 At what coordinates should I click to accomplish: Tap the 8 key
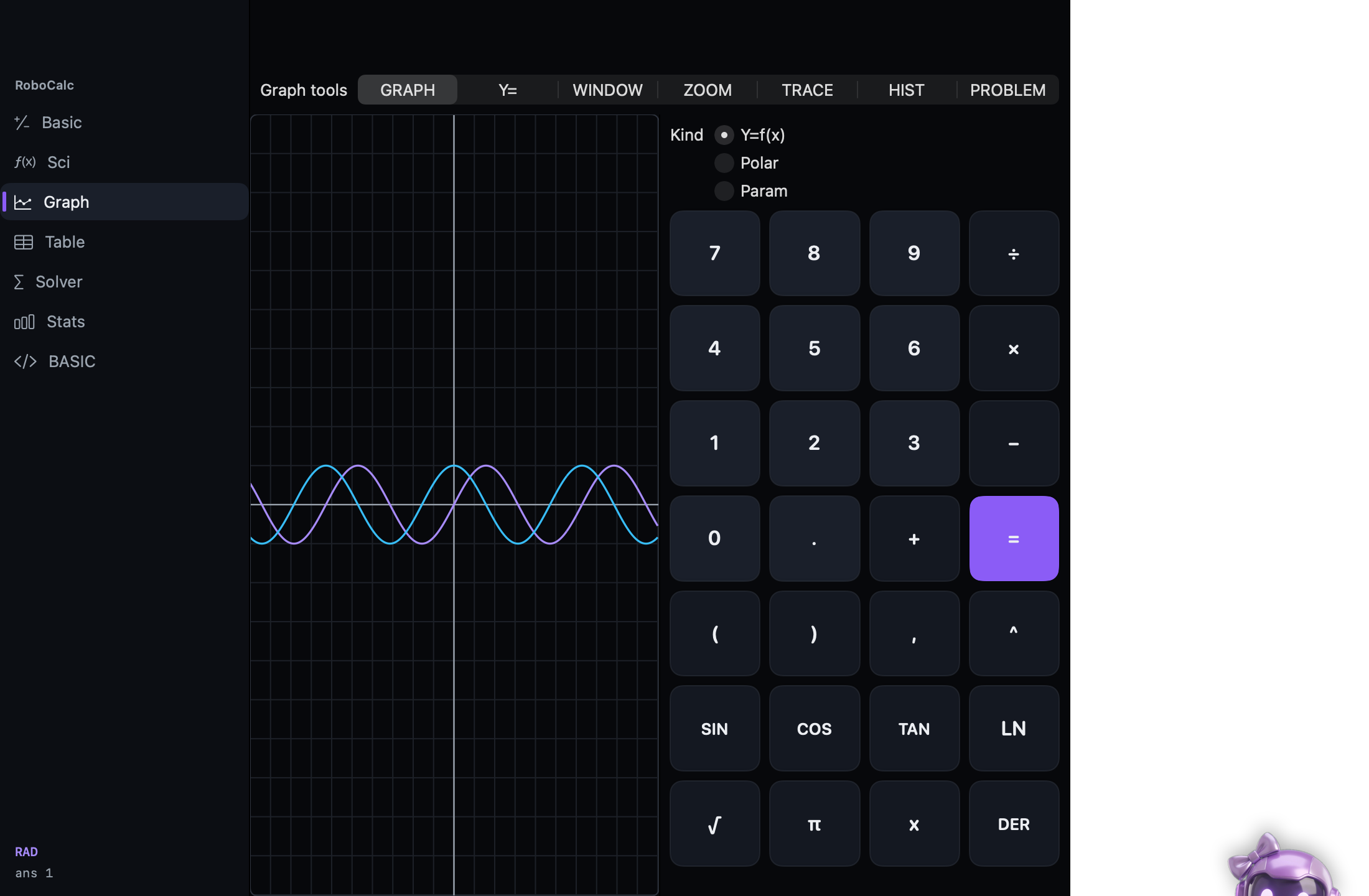(815, 253)
